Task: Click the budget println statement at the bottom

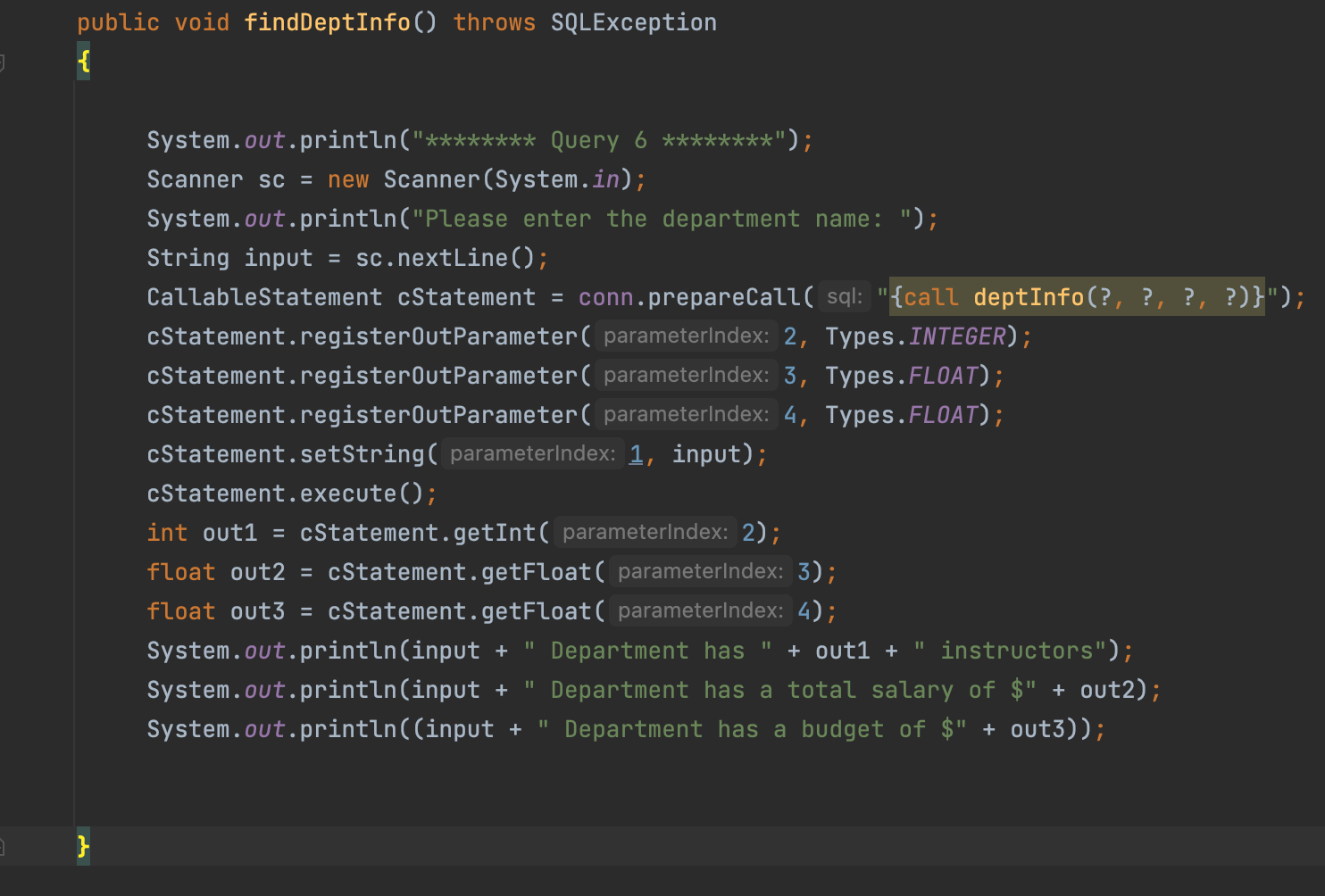Action: (x=625, y=728)
